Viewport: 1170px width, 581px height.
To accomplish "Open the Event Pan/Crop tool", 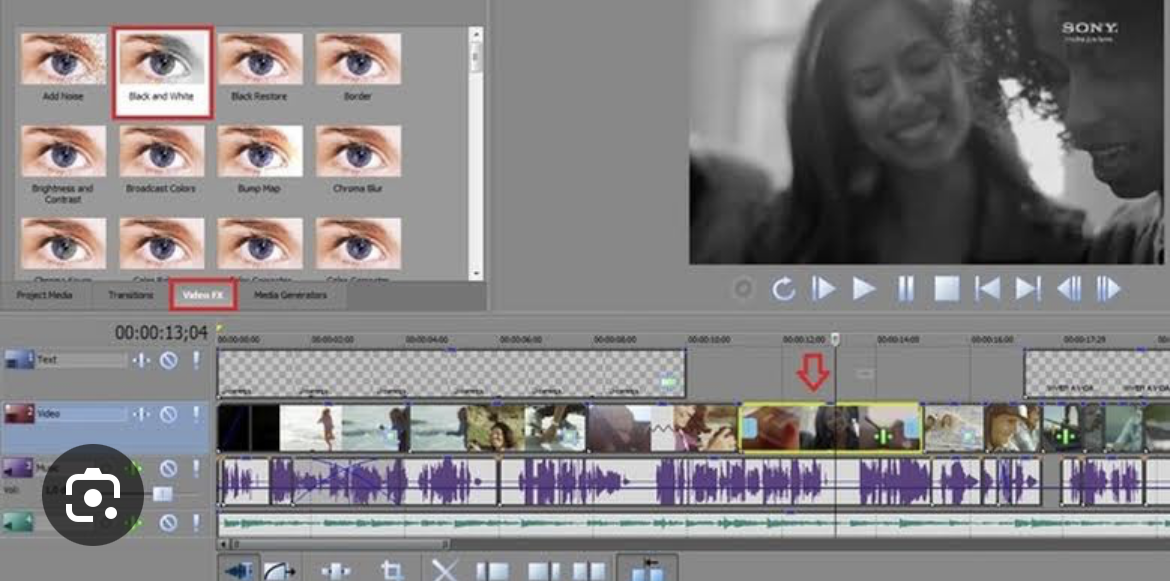I will (x=391, y=571).
